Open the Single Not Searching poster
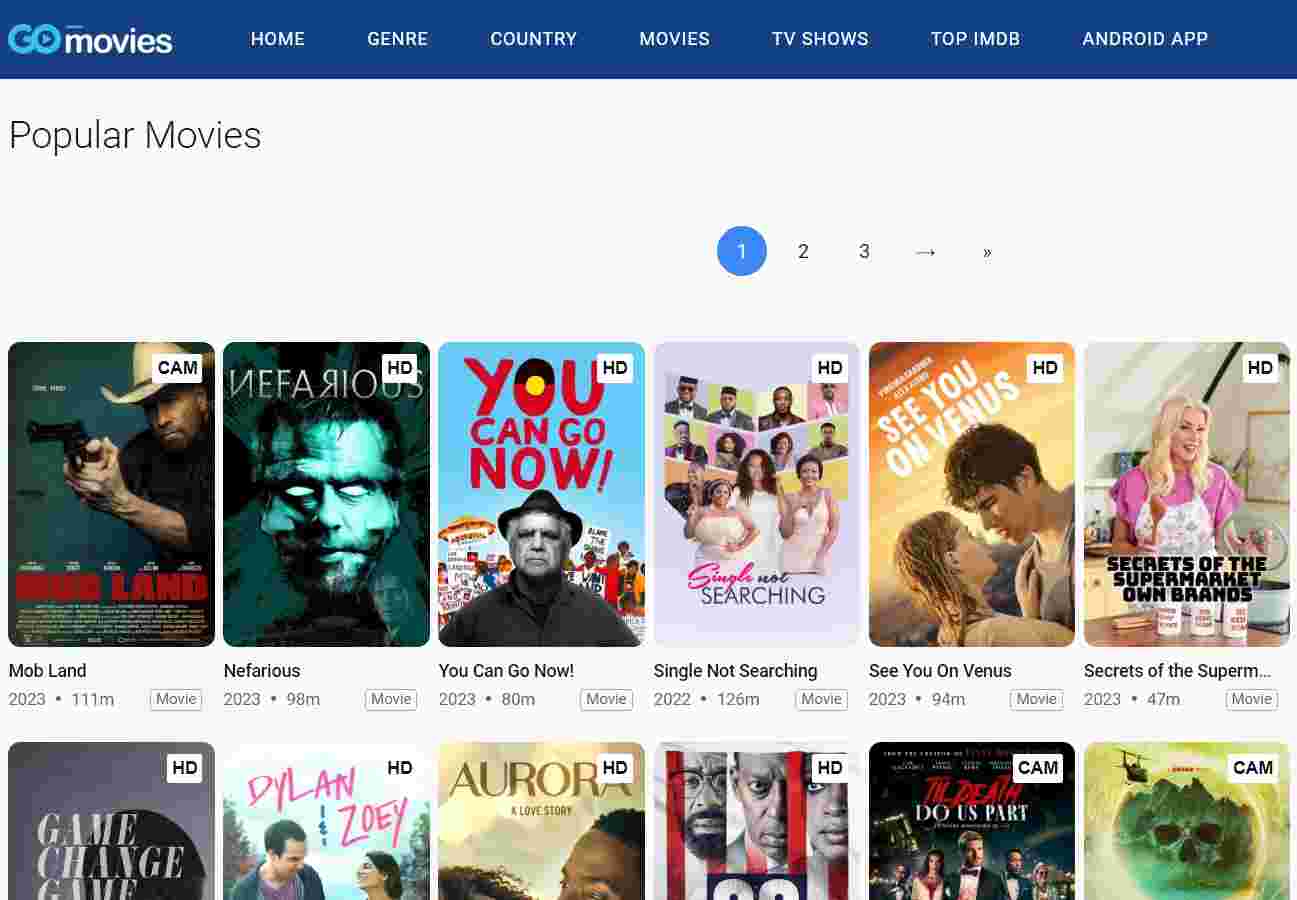The height and width of the screenshot is (900, 1297). (x=757, y=494)
